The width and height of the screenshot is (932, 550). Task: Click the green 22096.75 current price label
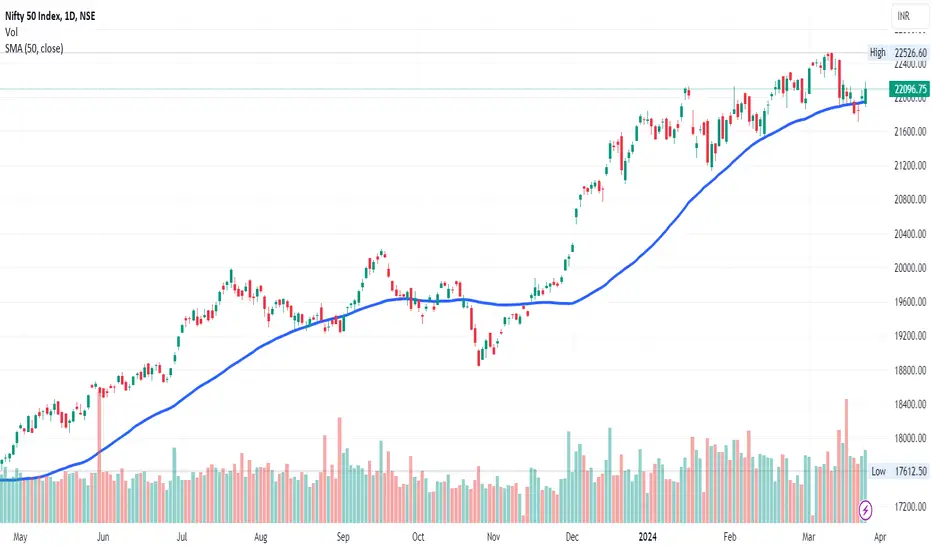coord(909,89)
